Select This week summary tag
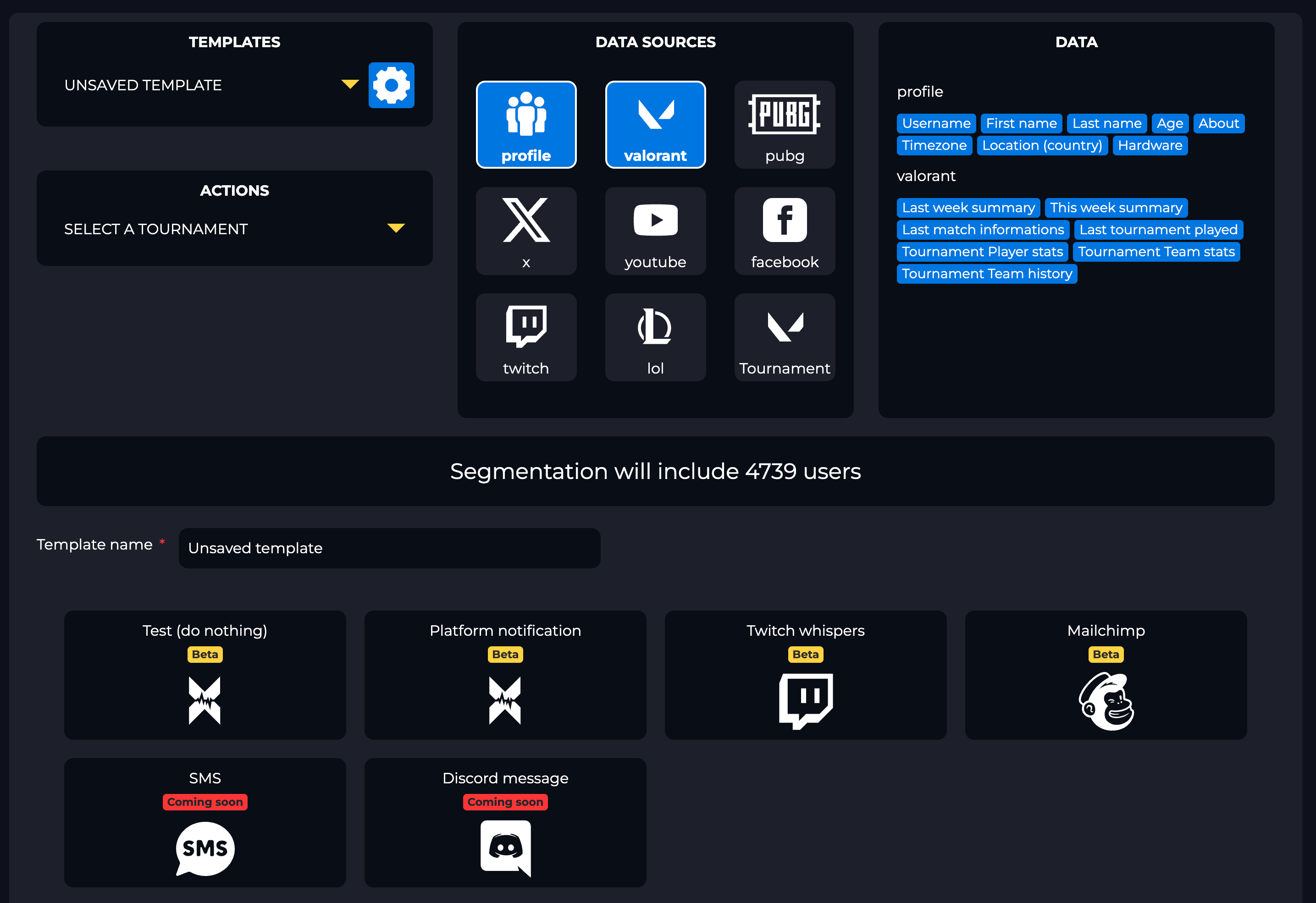 click(1116, 208)
